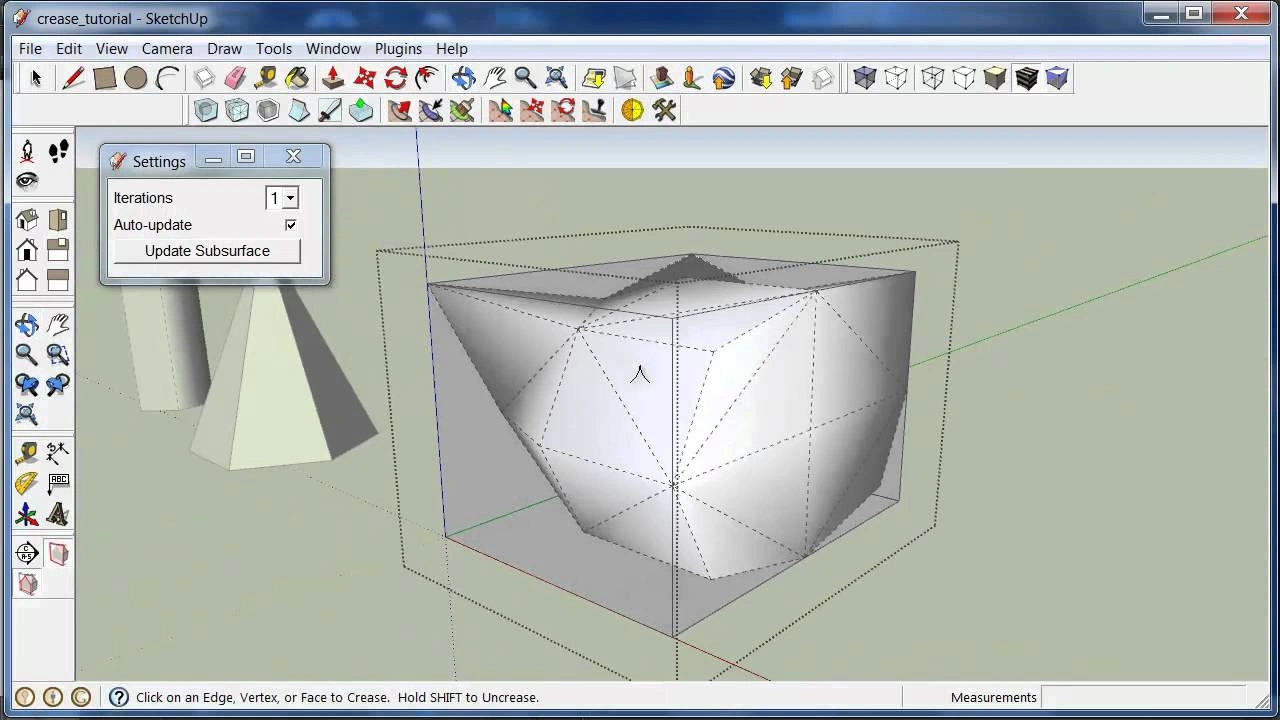Open the View menu
The width and height of the screenshot is (1280, 720).
coord(111,48)
